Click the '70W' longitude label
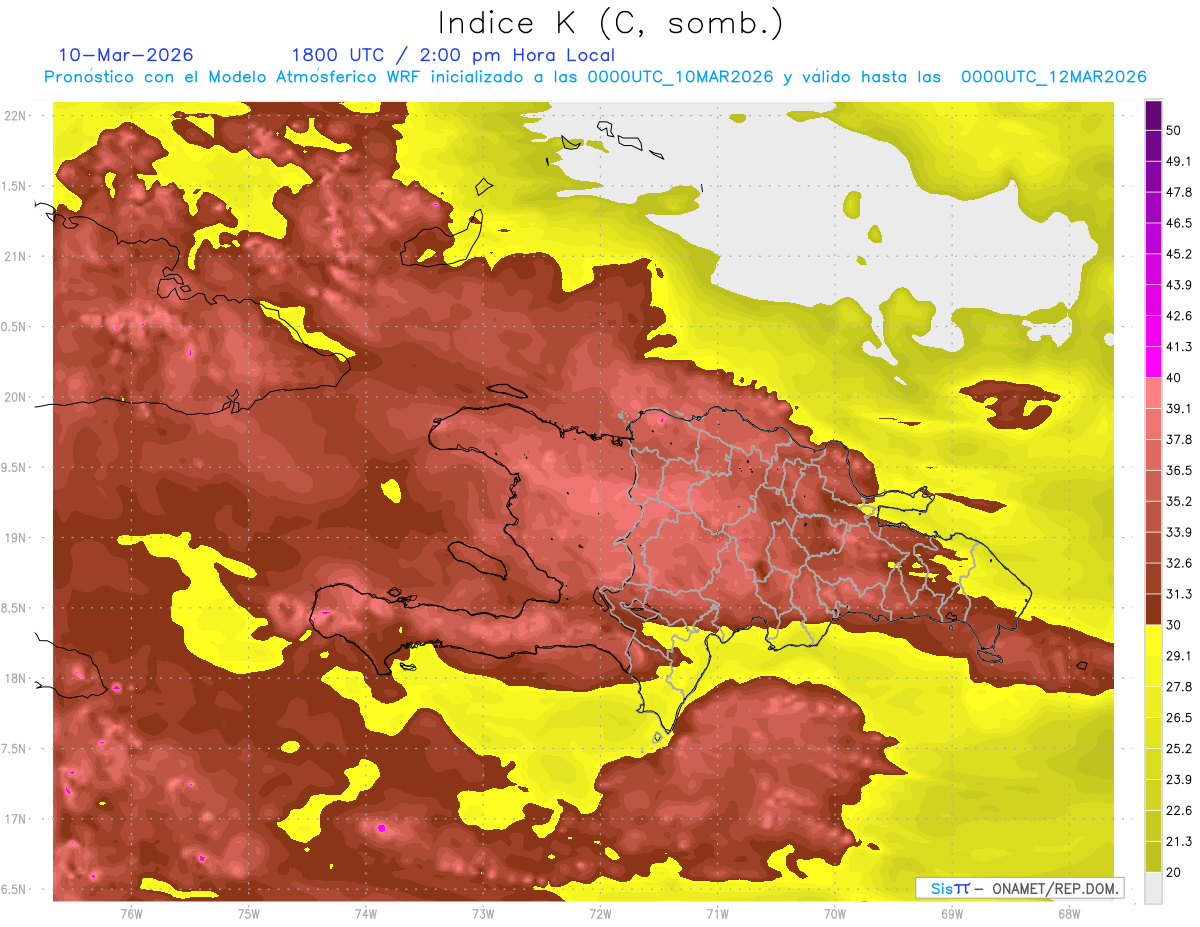Image resolution: width=1200 pixels, height=927 pixels. (835, 913)
